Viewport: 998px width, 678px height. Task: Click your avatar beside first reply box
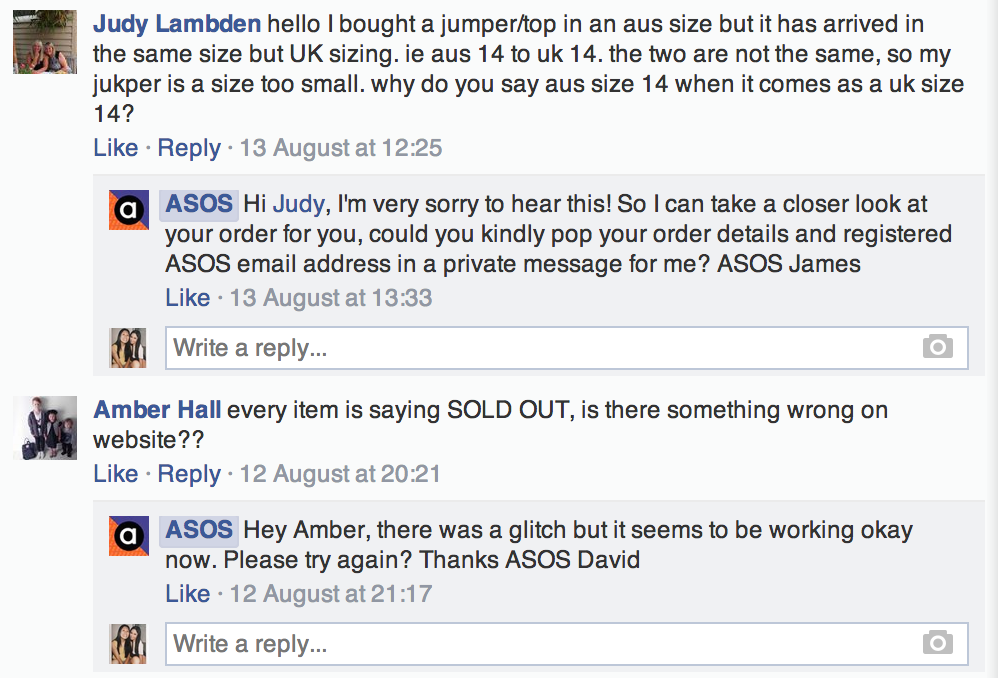128,348
